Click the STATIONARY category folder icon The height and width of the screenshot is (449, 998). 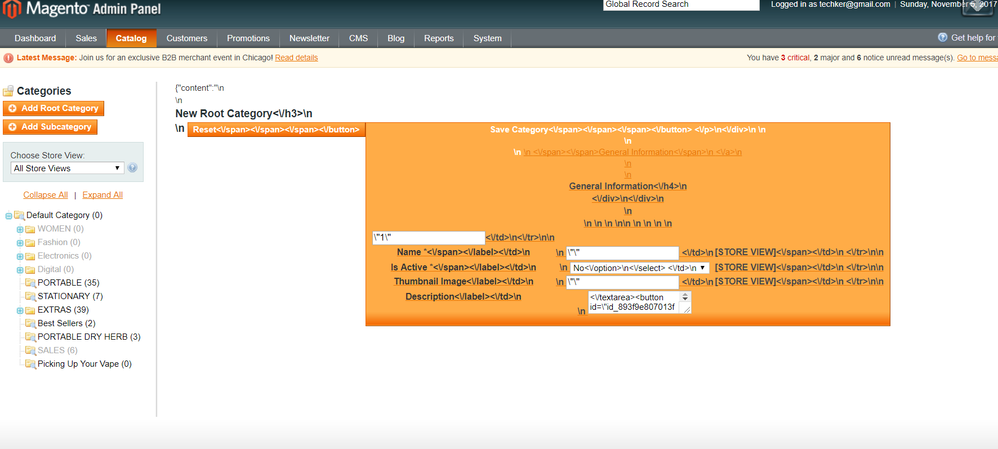[30, 297]
